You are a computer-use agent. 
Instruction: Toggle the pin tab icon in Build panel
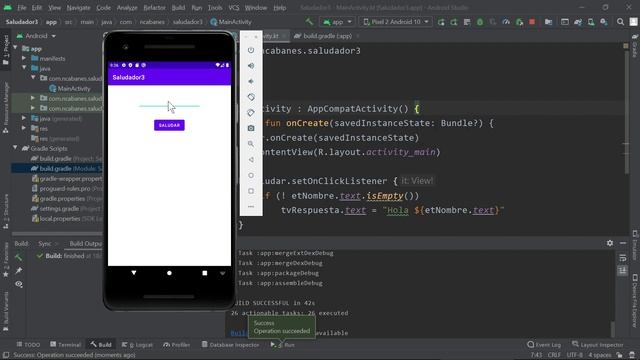[18, 271]
